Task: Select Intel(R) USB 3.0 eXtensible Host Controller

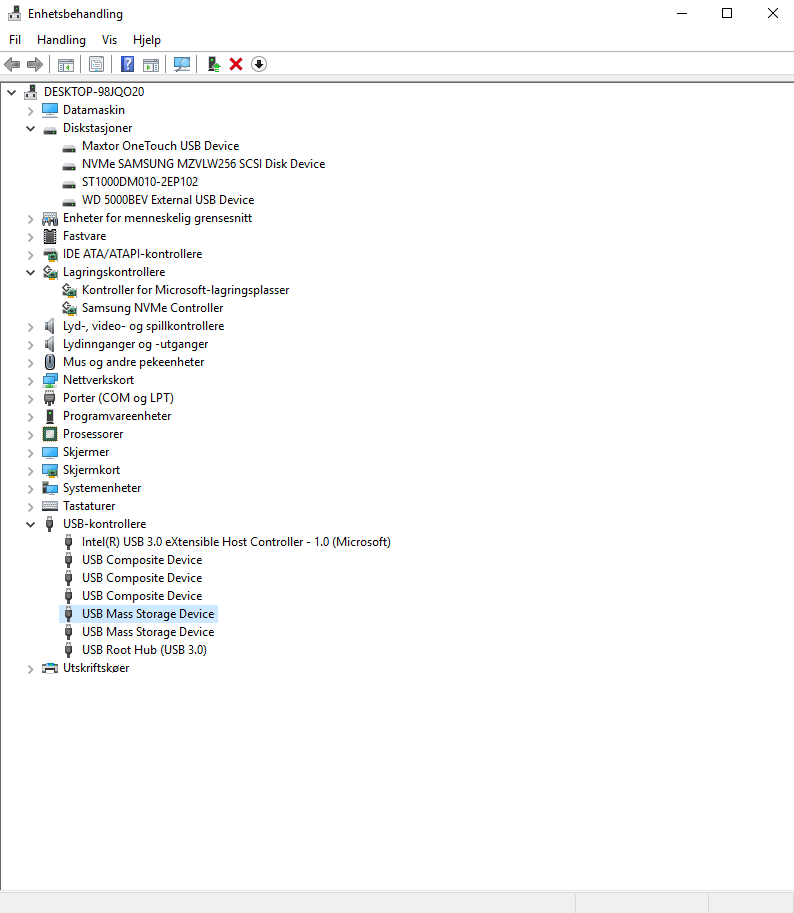Action: click(x=236, y=542)
